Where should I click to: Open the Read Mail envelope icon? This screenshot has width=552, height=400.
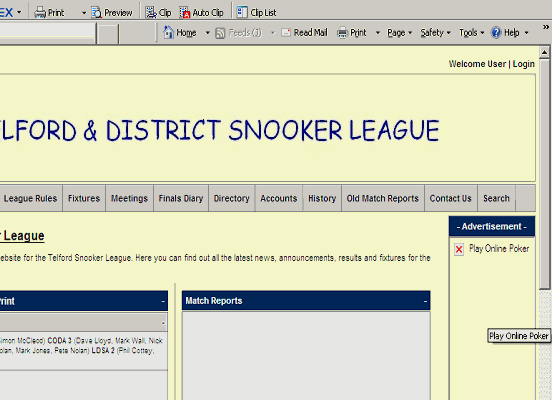coord(286,33)
